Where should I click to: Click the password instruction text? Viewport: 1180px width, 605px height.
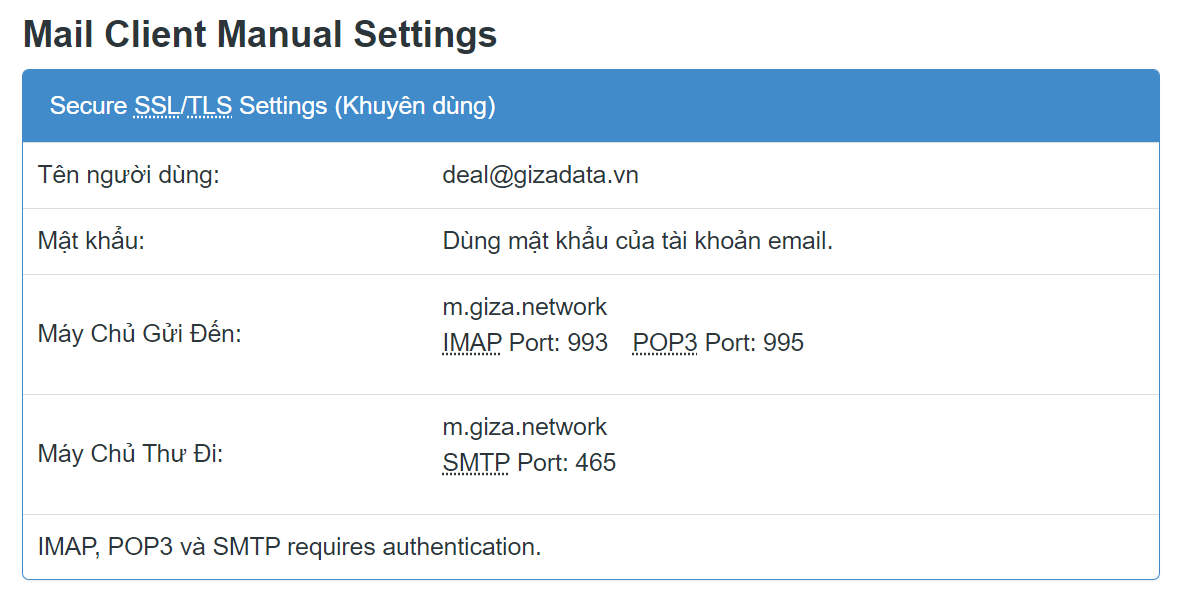pyautogui.click(x=637, y=241)
